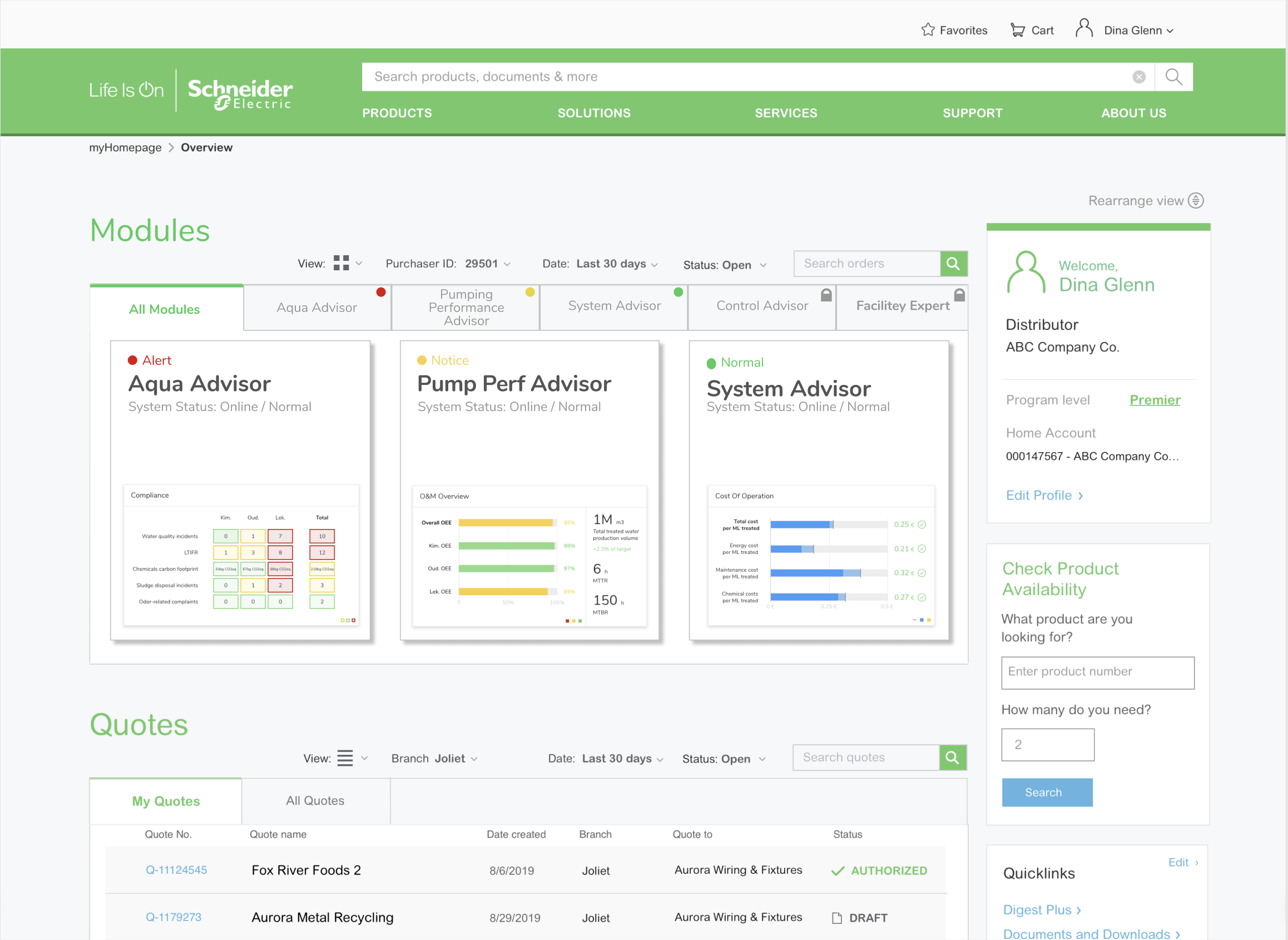Click the lock icon on Facilitey Expert tab

point(960,295)
